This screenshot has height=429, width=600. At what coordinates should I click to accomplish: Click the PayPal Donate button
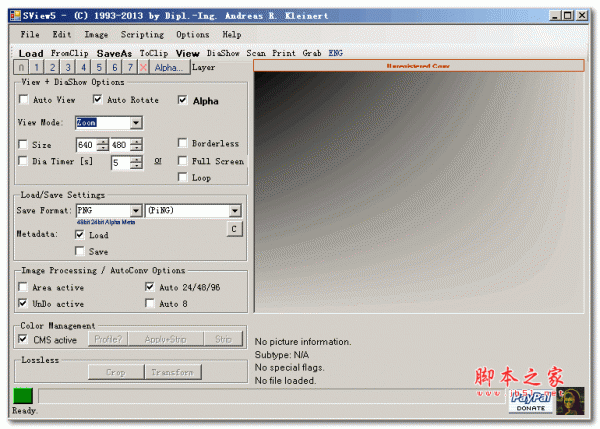531,403
